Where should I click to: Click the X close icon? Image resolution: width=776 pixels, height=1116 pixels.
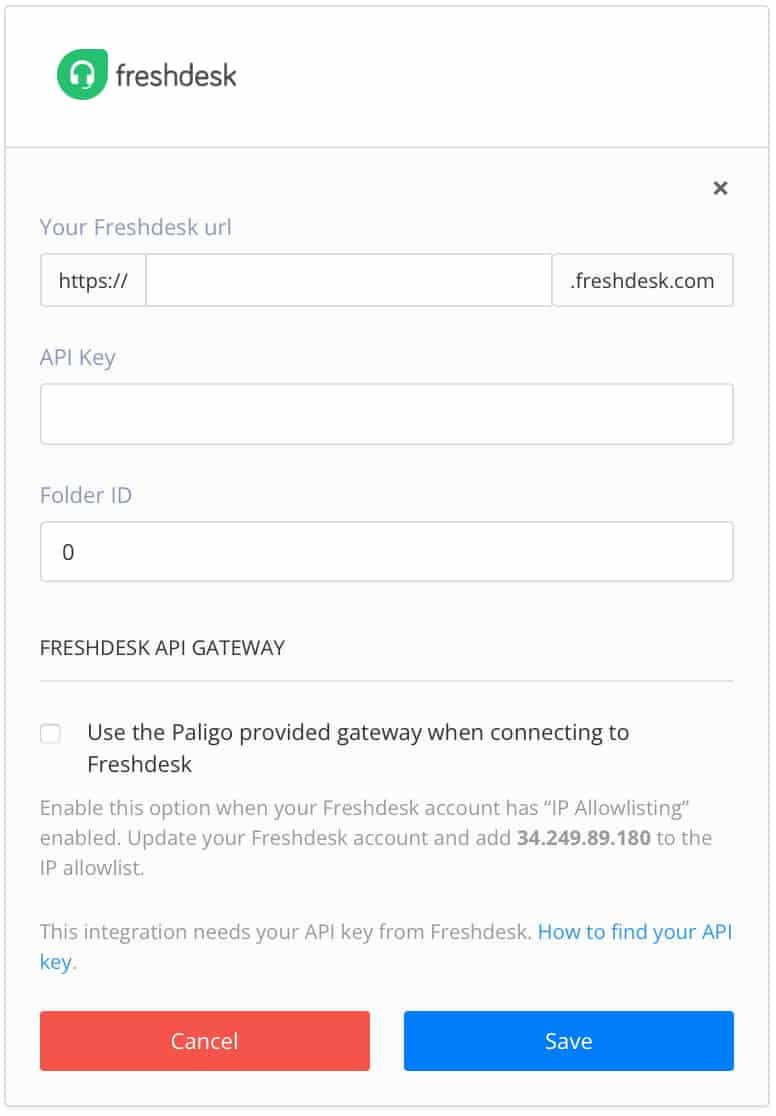click(x=721, y=188)
